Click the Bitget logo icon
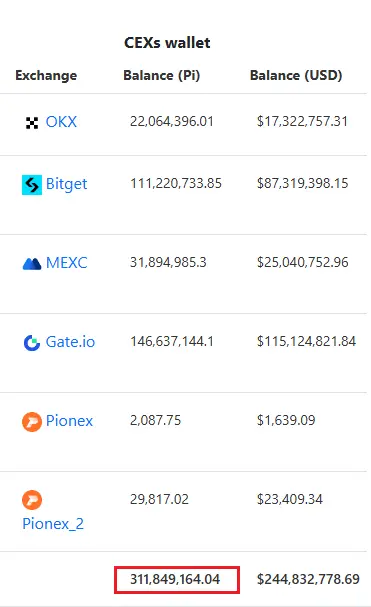 pos(32,185)
